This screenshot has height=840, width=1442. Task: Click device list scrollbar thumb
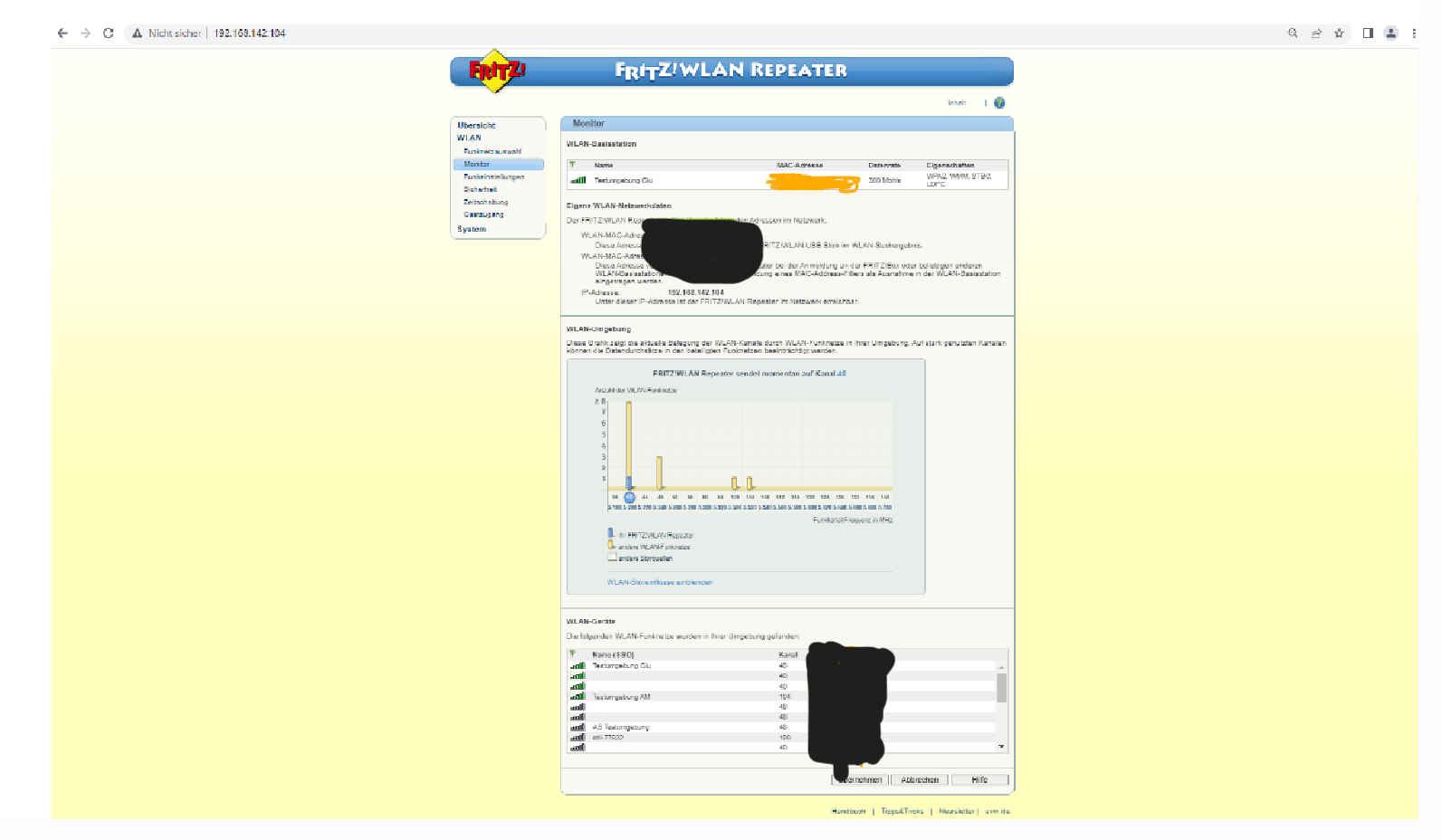(x=1001, y=688)
